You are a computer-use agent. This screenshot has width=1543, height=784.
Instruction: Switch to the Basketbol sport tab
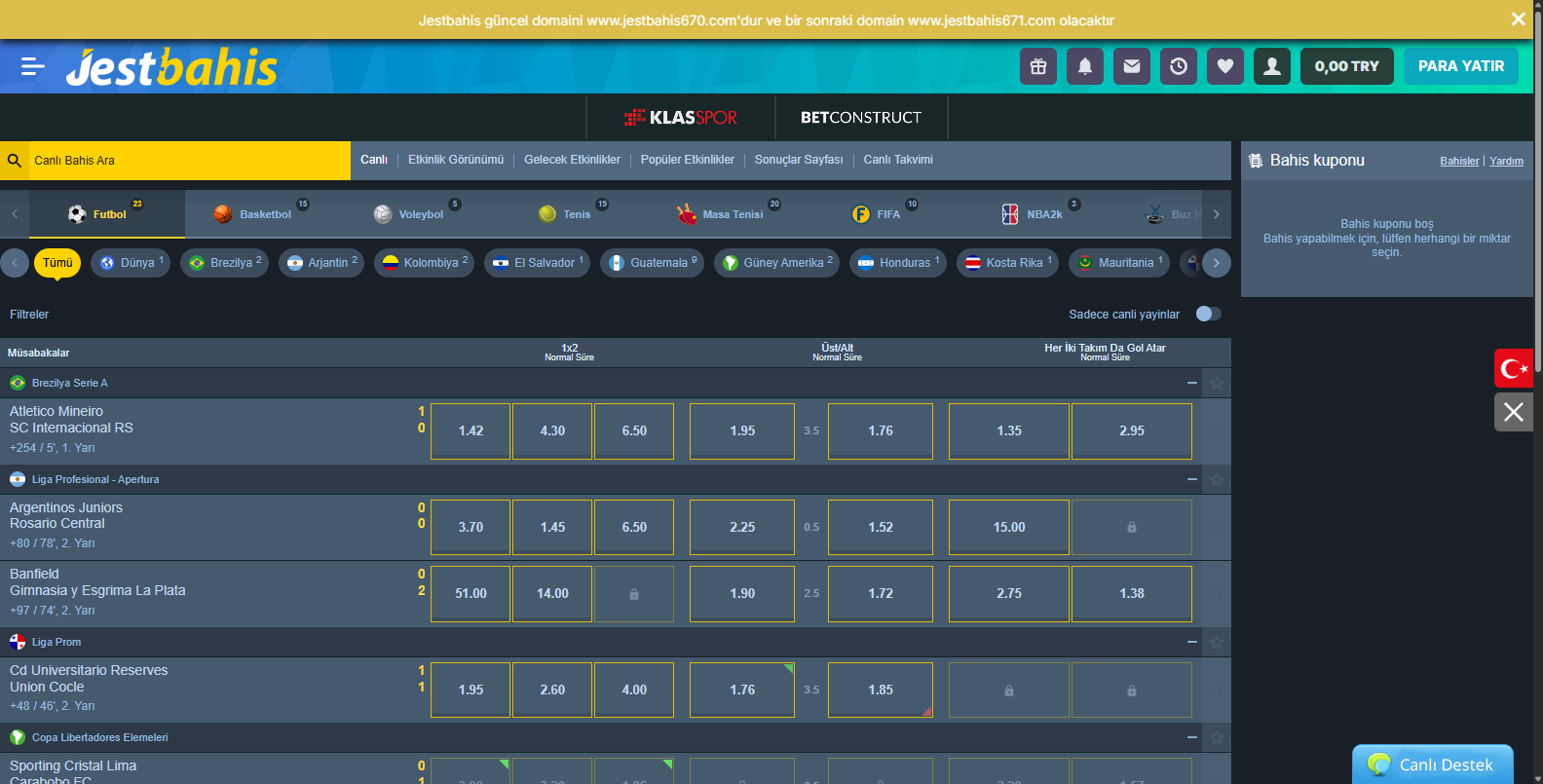pyautogui.click(x=253, y=214)
